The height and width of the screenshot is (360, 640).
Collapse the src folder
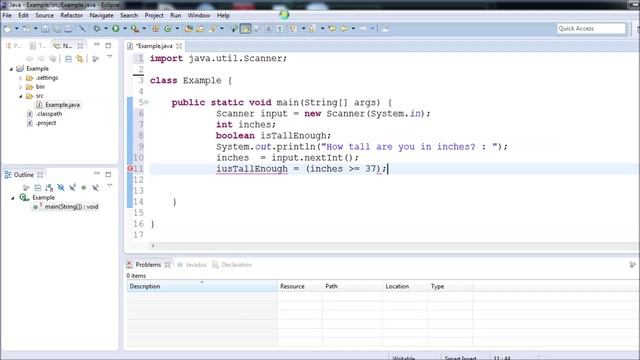[x=20, y=96]
